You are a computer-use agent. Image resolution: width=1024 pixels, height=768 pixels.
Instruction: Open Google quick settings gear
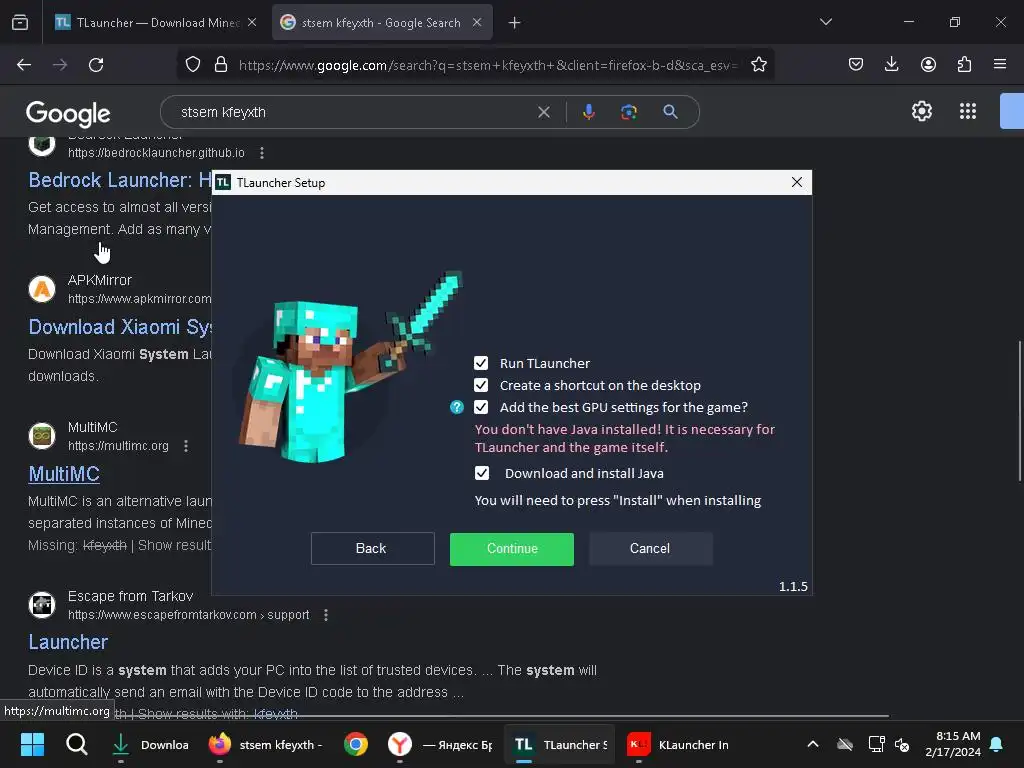(x=921, y=111)
